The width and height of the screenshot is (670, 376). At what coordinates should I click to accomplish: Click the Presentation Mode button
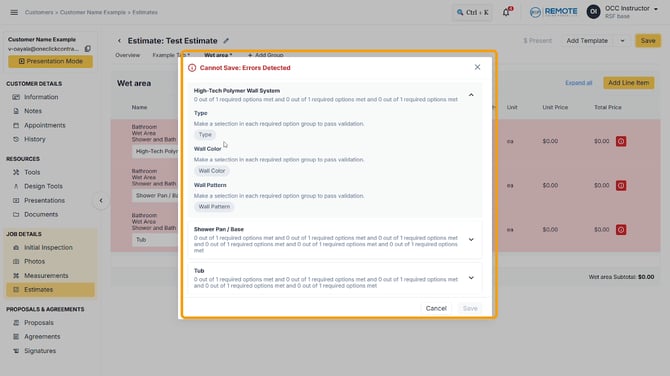click(50, 62)
